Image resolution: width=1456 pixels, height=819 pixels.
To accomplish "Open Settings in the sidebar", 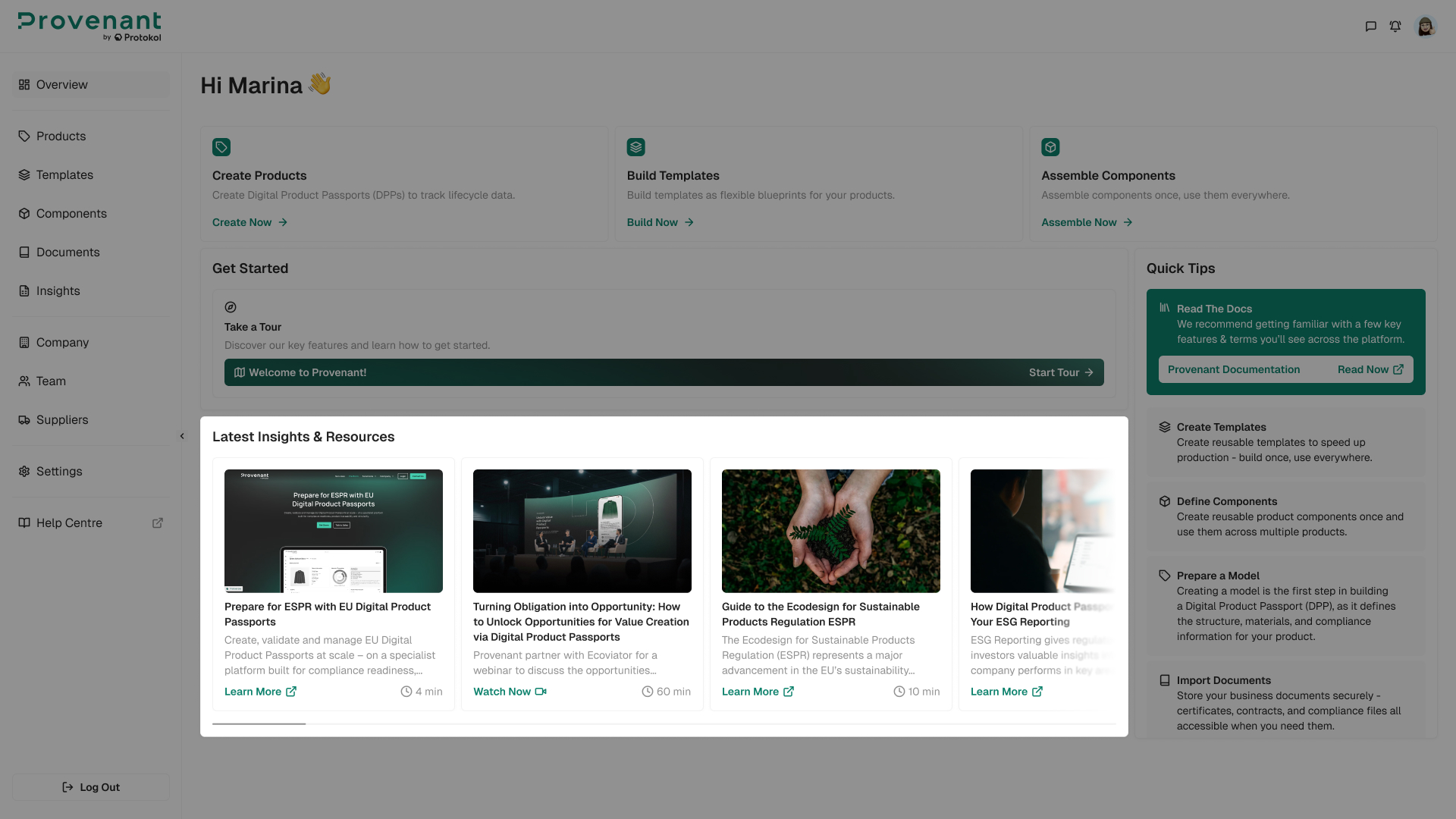I will [x=91, y=472].
